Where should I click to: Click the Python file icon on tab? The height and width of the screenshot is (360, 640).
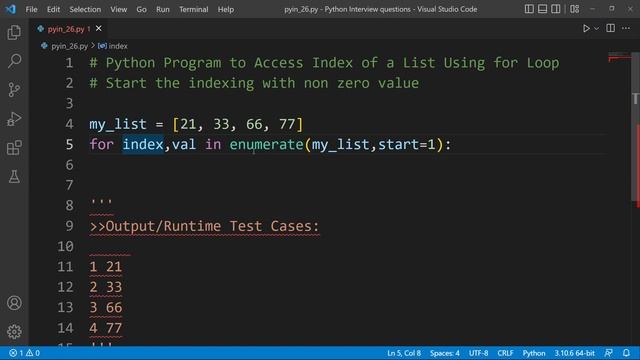point(40,29)
